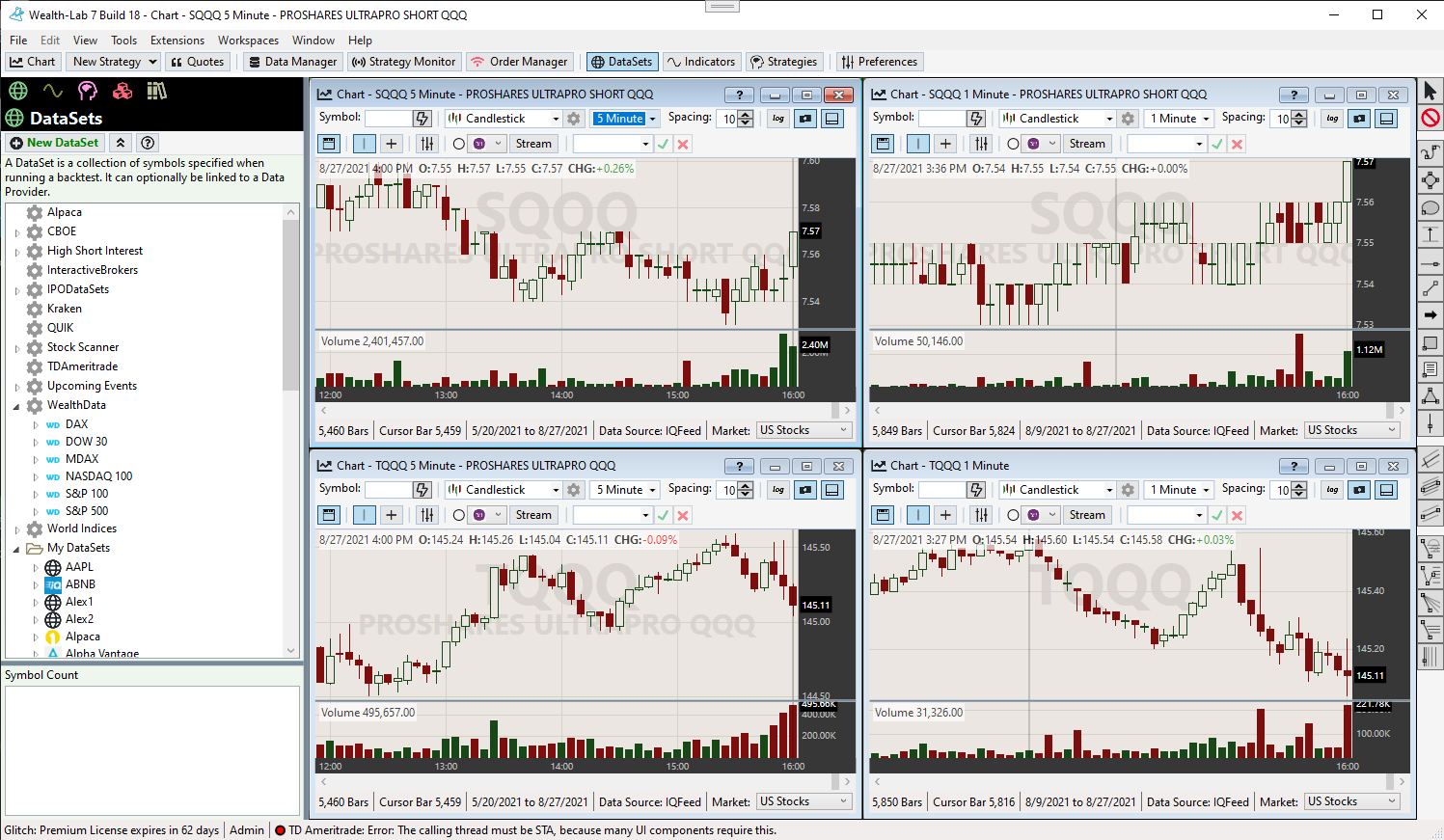Open Candlestick chart style dropdown in SQQQ 1 Minute chart
This screenshot has height=840, width=1444.
click(x=1109, y=119)
